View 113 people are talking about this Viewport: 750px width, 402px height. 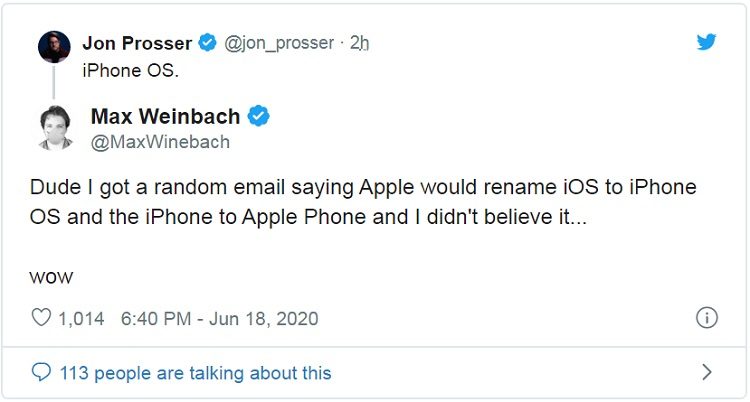coord(195,373)
